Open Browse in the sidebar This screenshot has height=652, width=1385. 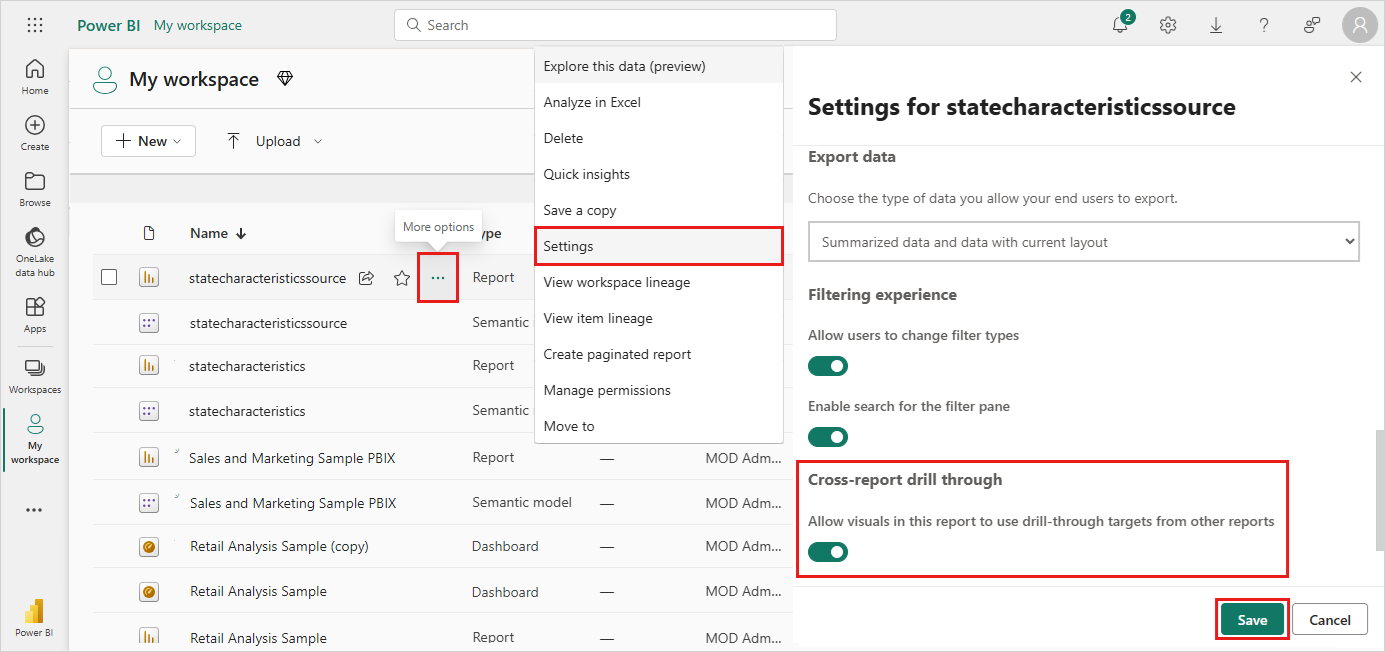pyautogui.click(x=35, y=189)
